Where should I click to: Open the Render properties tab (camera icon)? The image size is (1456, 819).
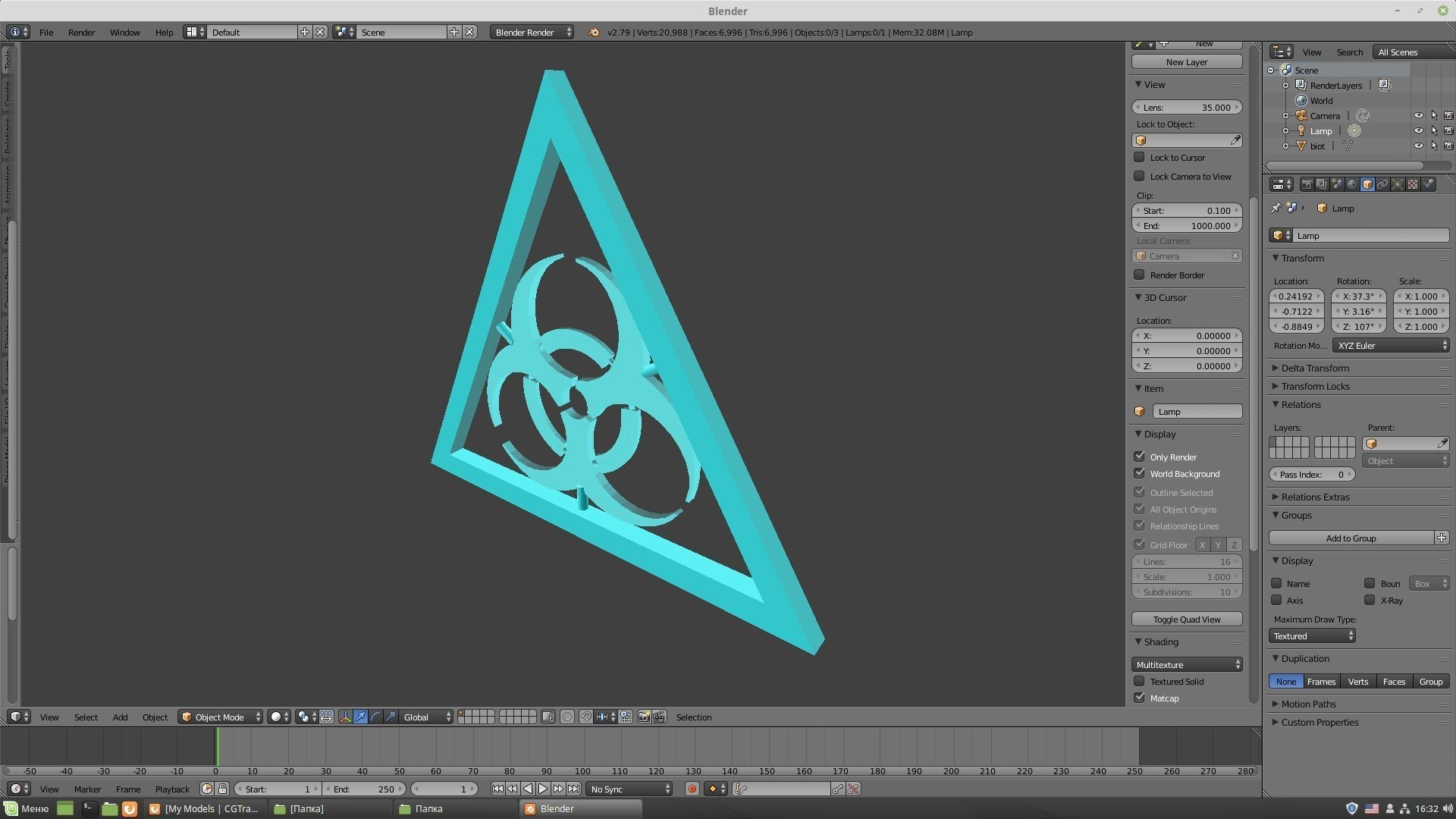1307,184
